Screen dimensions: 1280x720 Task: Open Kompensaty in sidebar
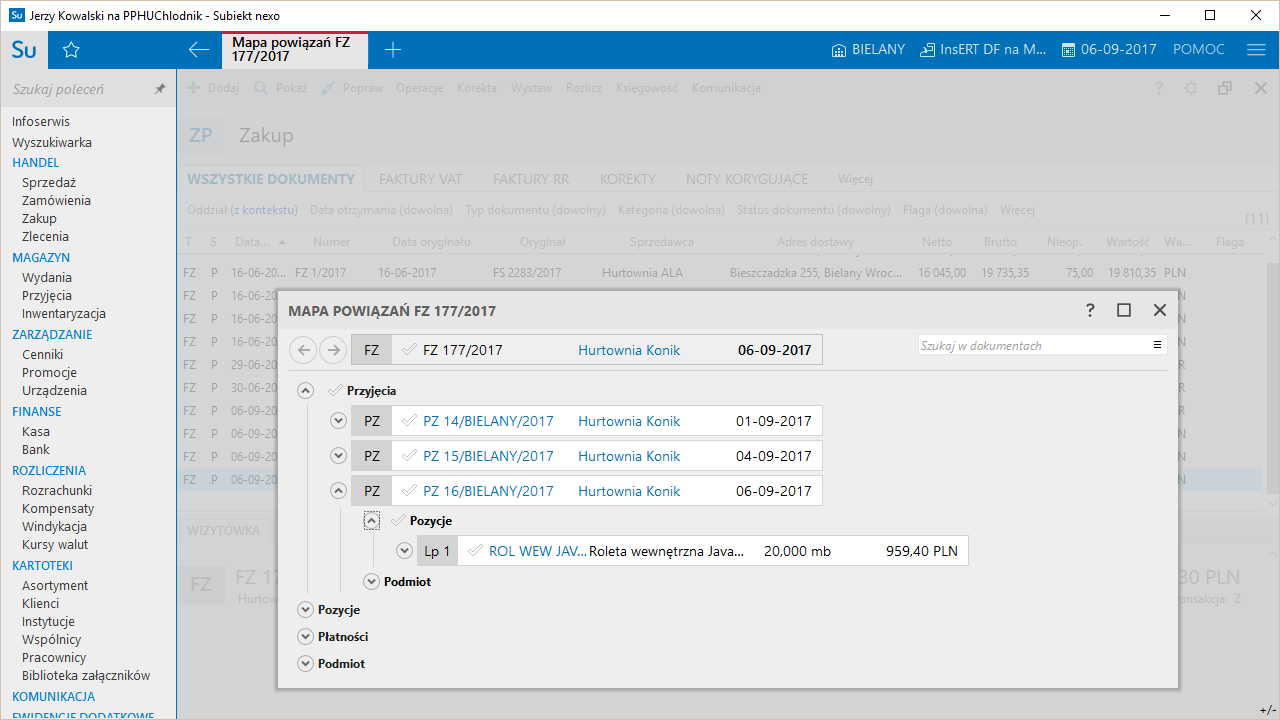(x=58, y=508)
